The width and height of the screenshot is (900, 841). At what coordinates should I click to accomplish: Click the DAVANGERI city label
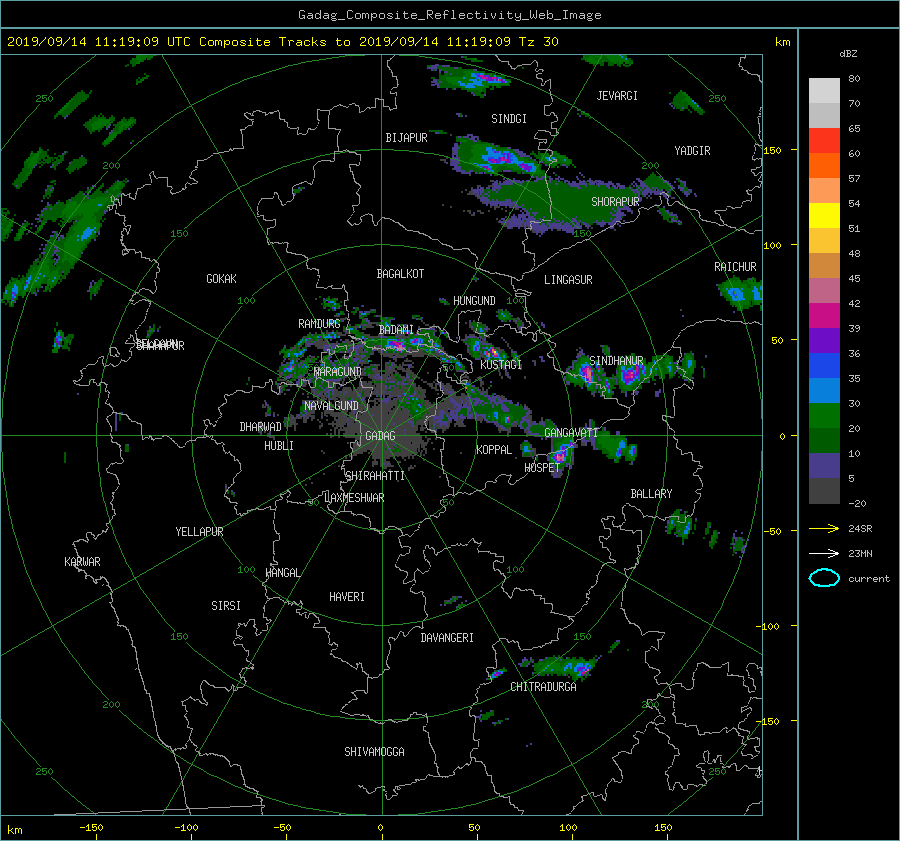click(x=447, y=638)
